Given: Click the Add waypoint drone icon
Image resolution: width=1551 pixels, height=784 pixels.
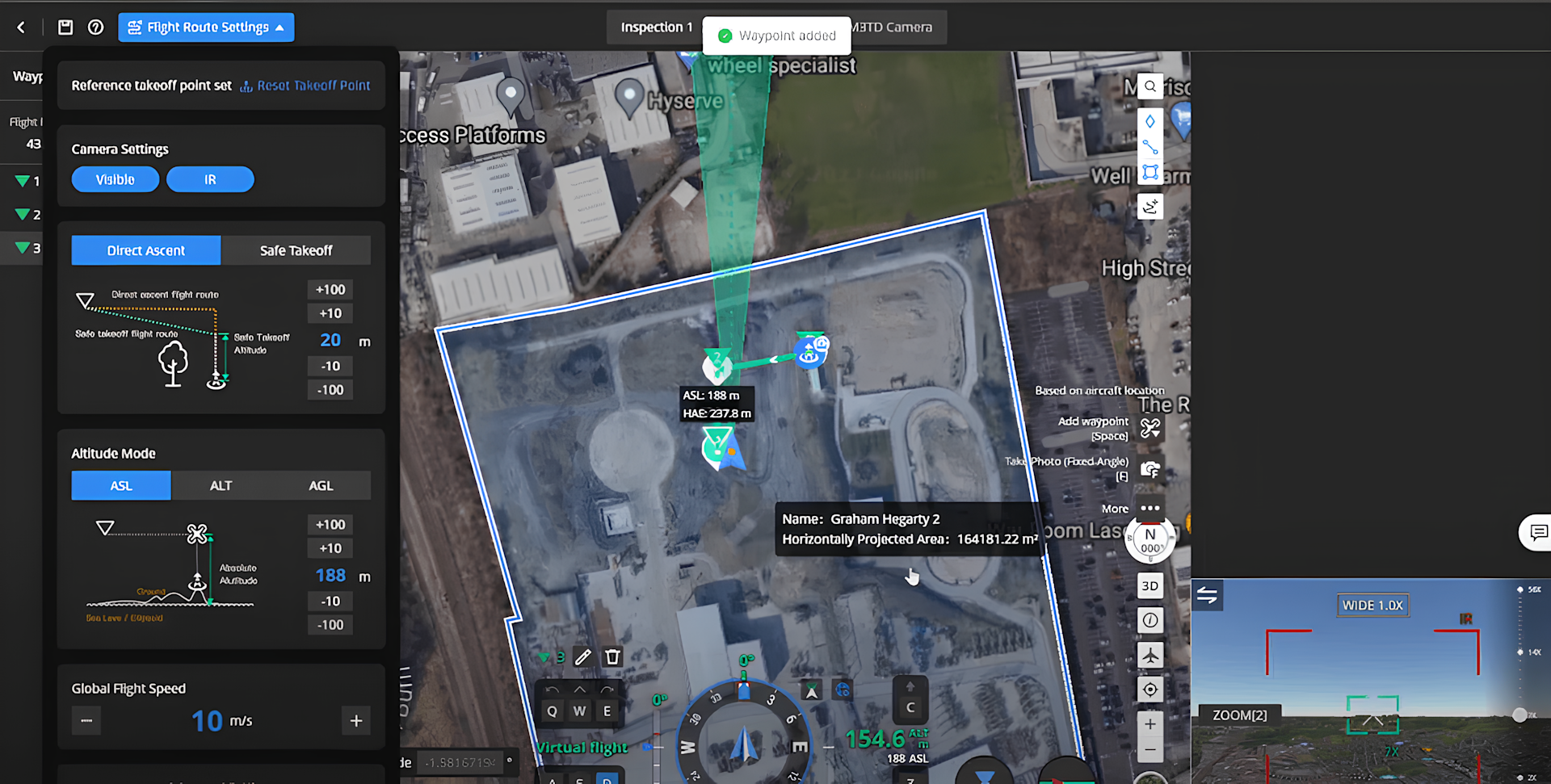Looking at the screenshot, I should (1150, 427).
